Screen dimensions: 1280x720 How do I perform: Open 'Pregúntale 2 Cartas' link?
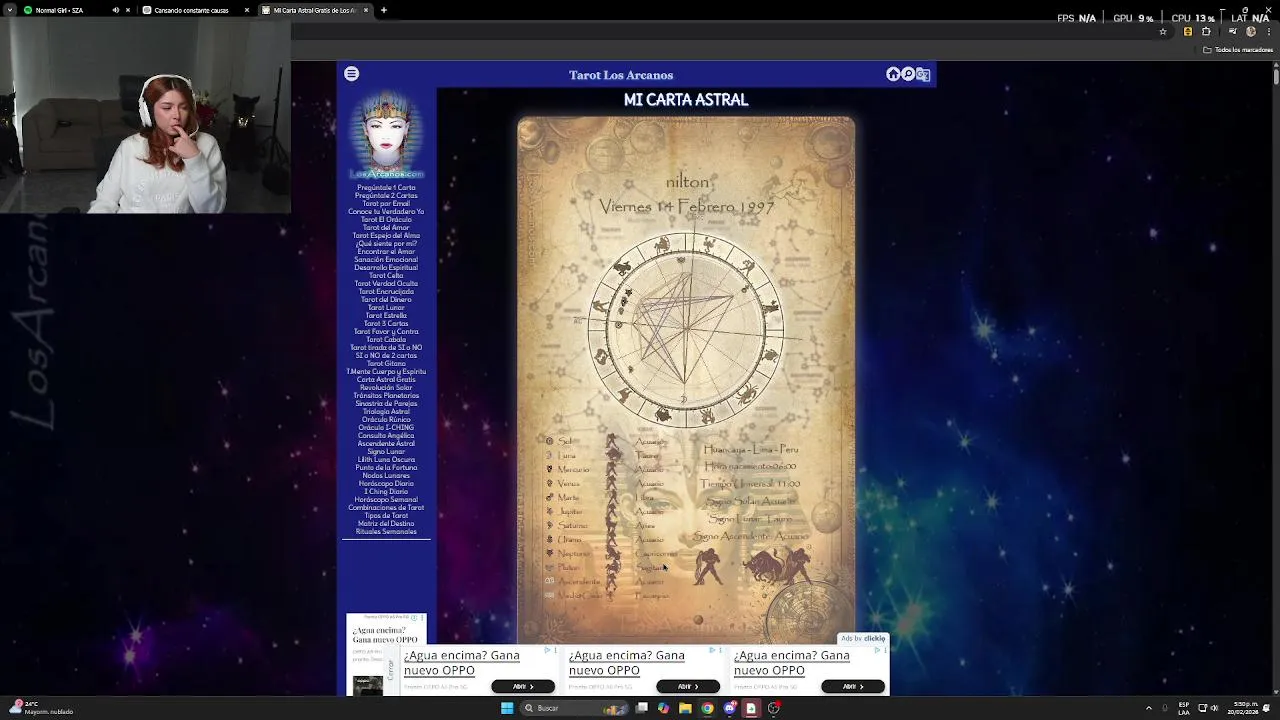click(x=386, y=196)
